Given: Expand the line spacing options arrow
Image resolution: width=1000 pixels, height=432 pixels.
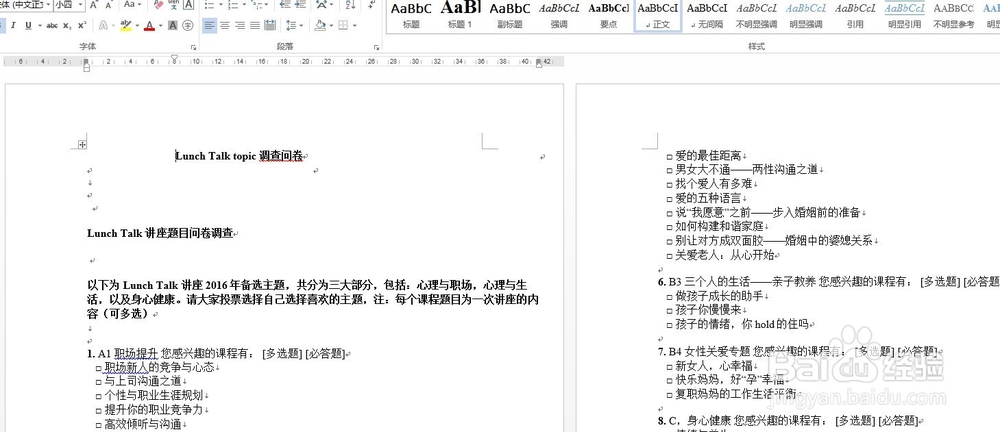Looking at the screenshot, I should (x=302, y=26).
